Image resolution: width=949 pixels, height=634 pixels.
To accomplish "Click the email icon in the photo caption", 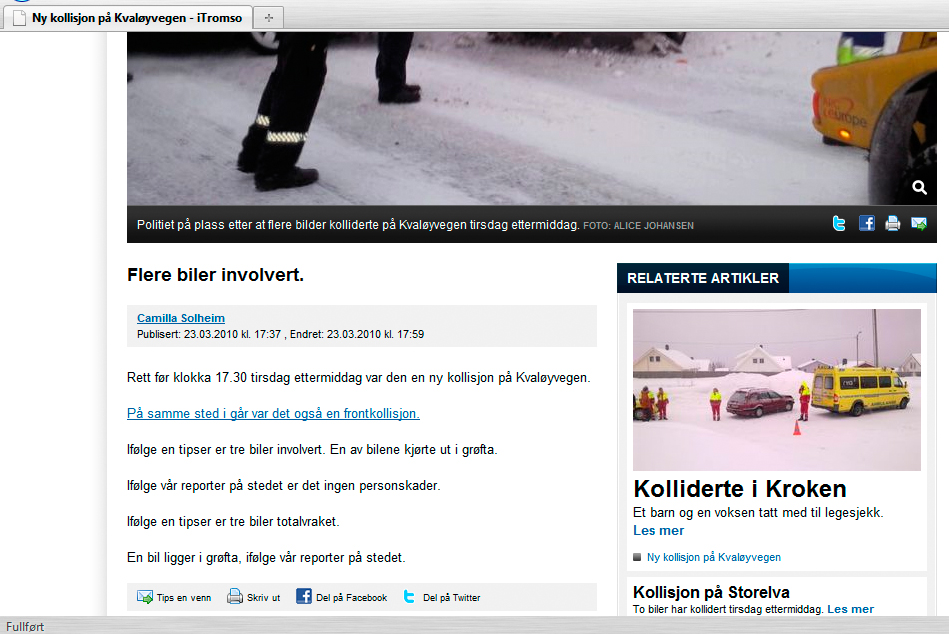I will click(919, 224).
